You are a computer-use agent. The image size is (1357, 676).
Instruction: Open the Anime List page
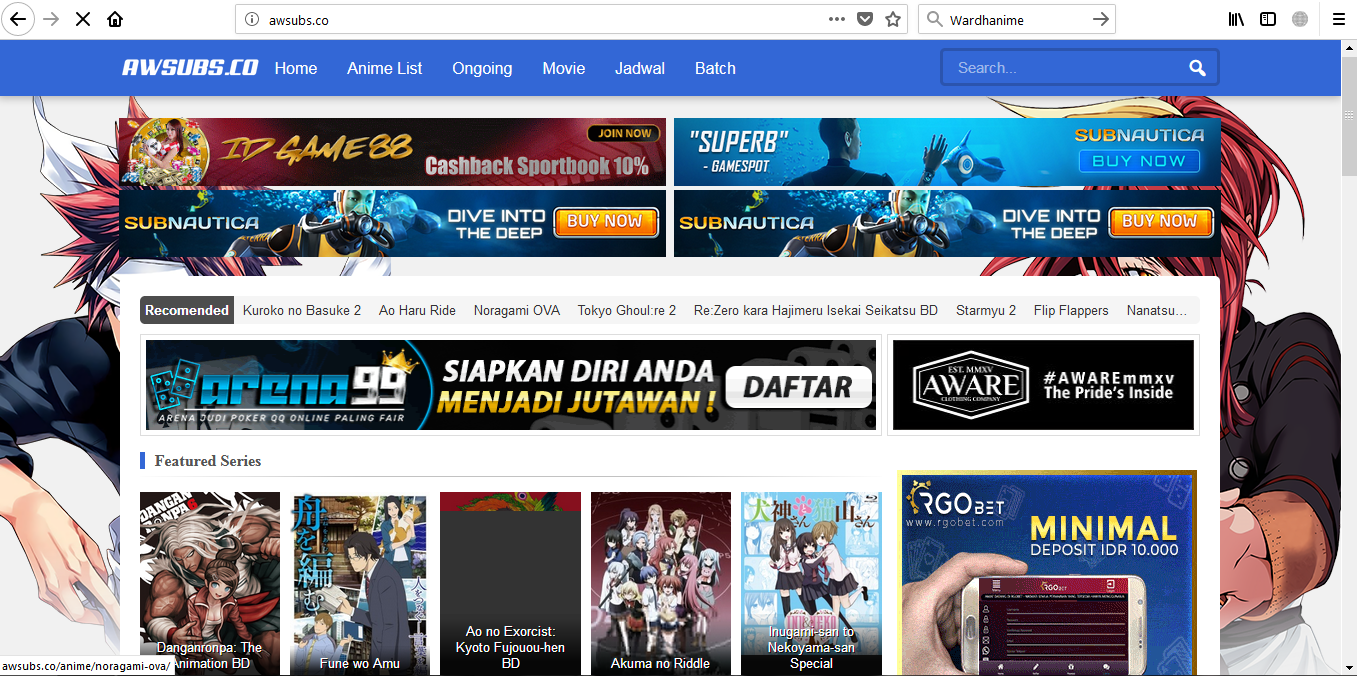pos(385,68)
